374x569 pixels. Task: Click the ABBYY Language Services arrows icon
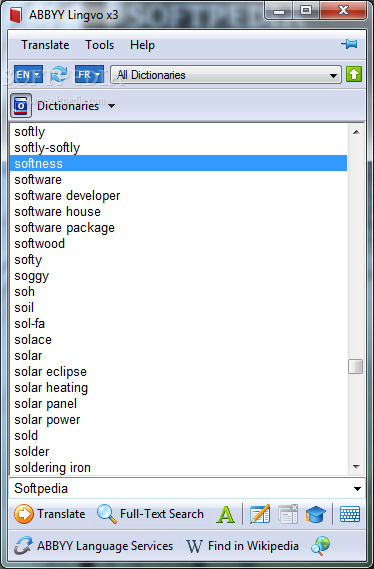[24, 546]
